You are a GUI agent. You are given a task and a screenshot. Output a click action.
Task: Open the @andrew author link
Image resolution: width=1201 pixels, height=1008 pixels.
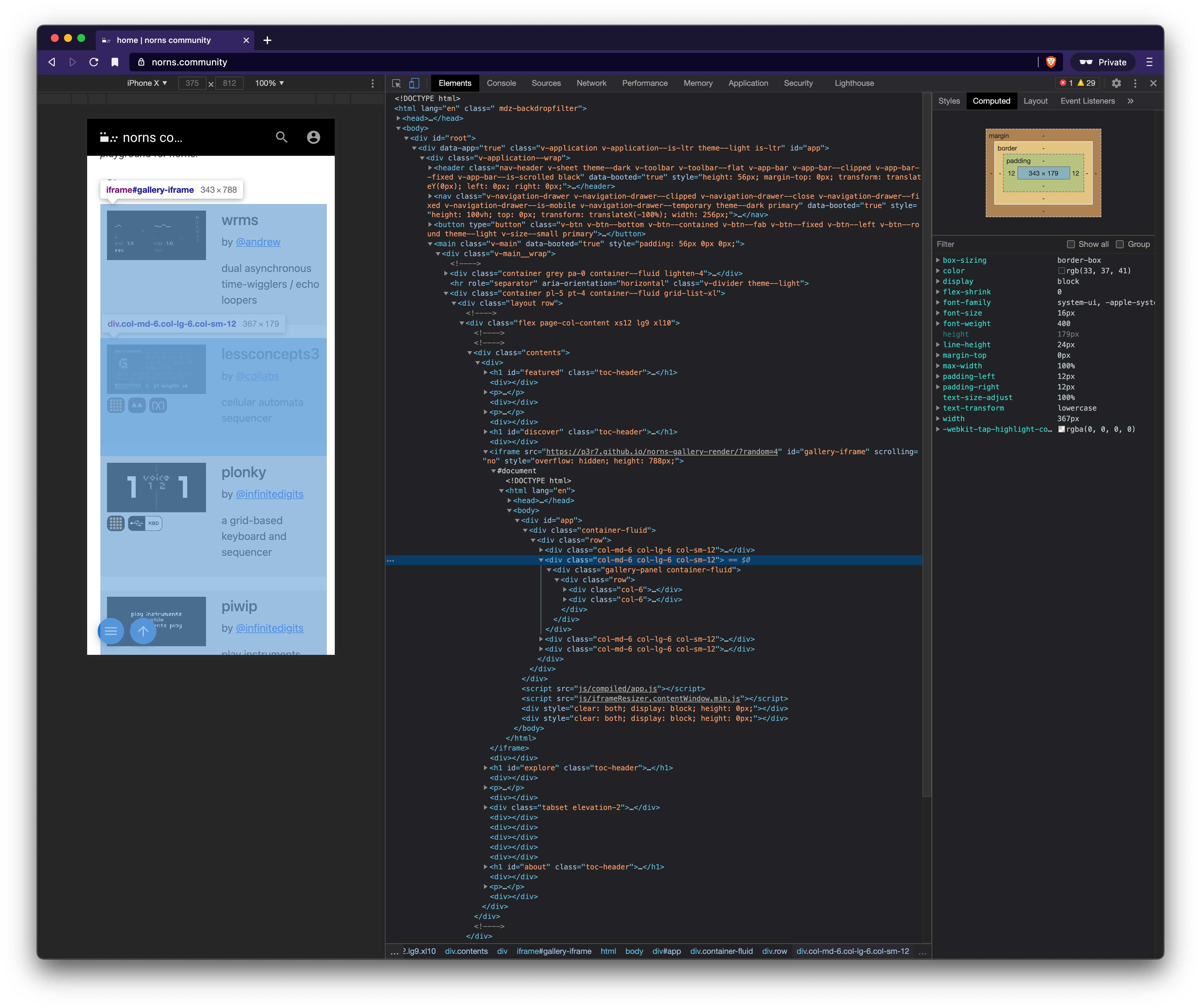point(258,242)
